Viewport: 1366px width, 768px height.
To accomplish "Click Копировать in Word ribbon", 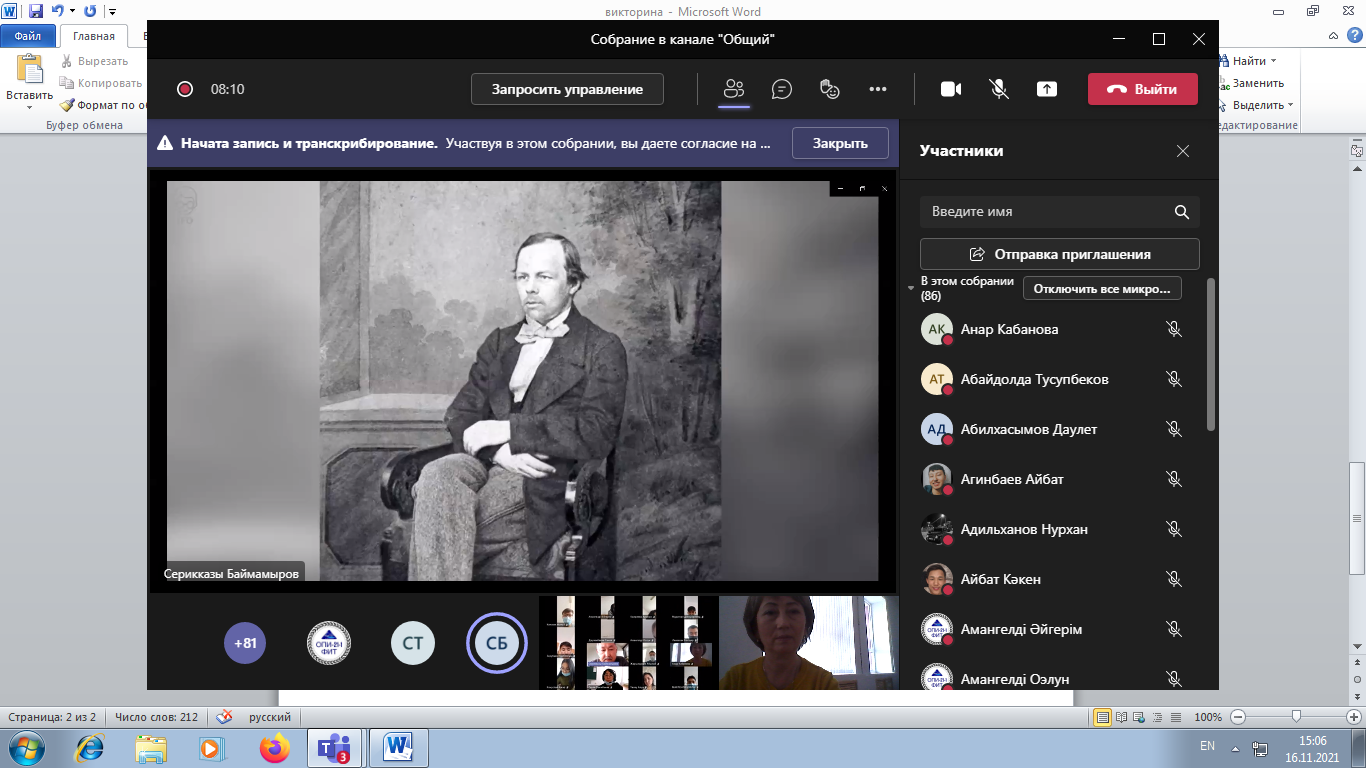I will click(101, 83).
